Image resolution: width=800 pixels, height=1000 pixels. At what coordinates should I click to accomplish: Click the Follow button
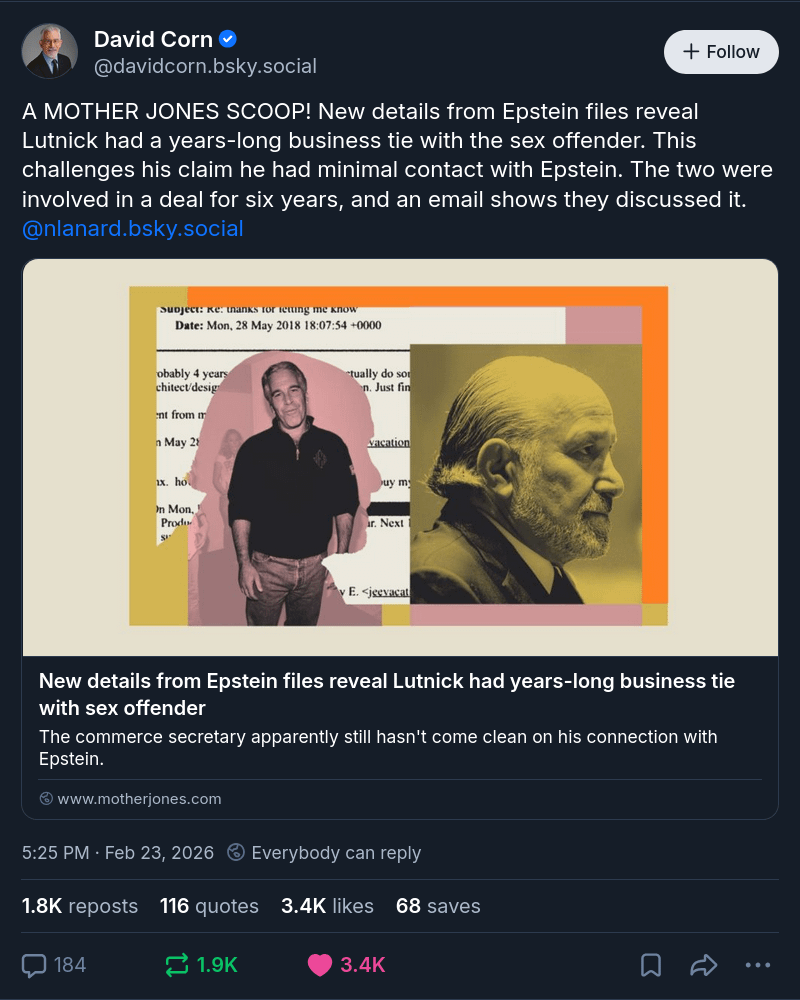pyautogui.click(x=721, y=52)
